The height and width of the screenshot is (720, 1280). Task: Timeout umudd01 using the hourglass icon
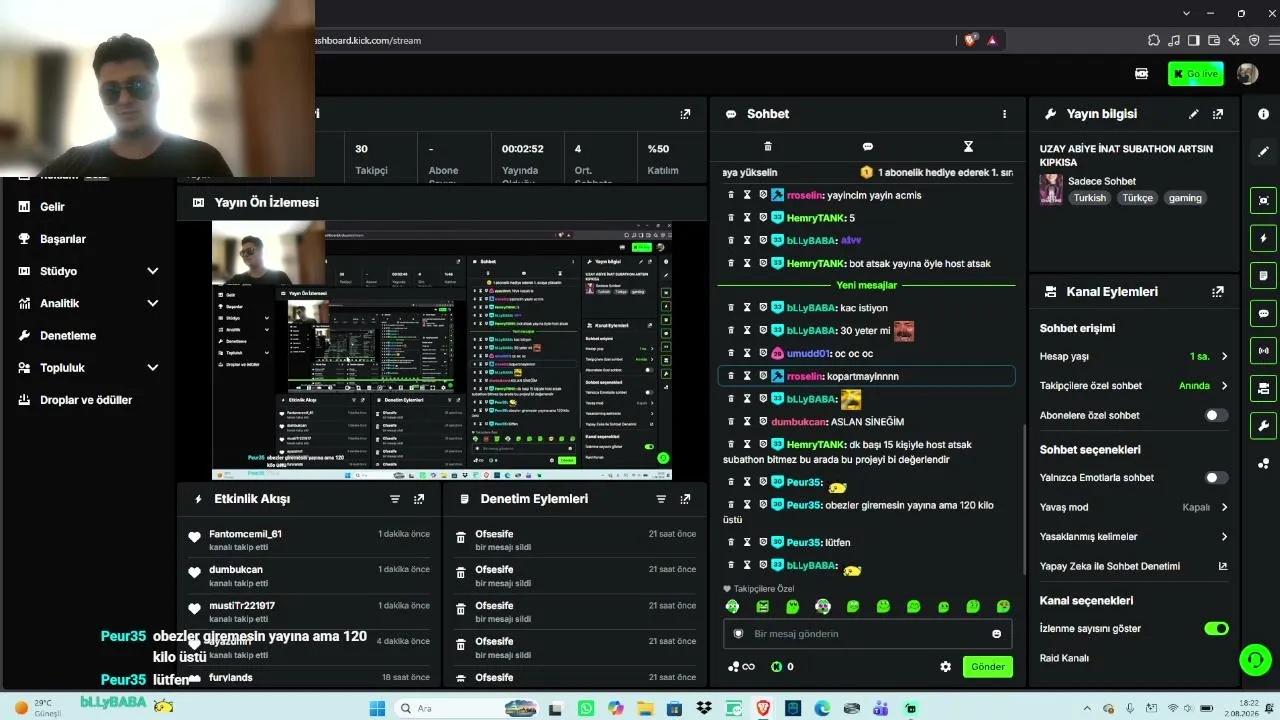[747, 353]
